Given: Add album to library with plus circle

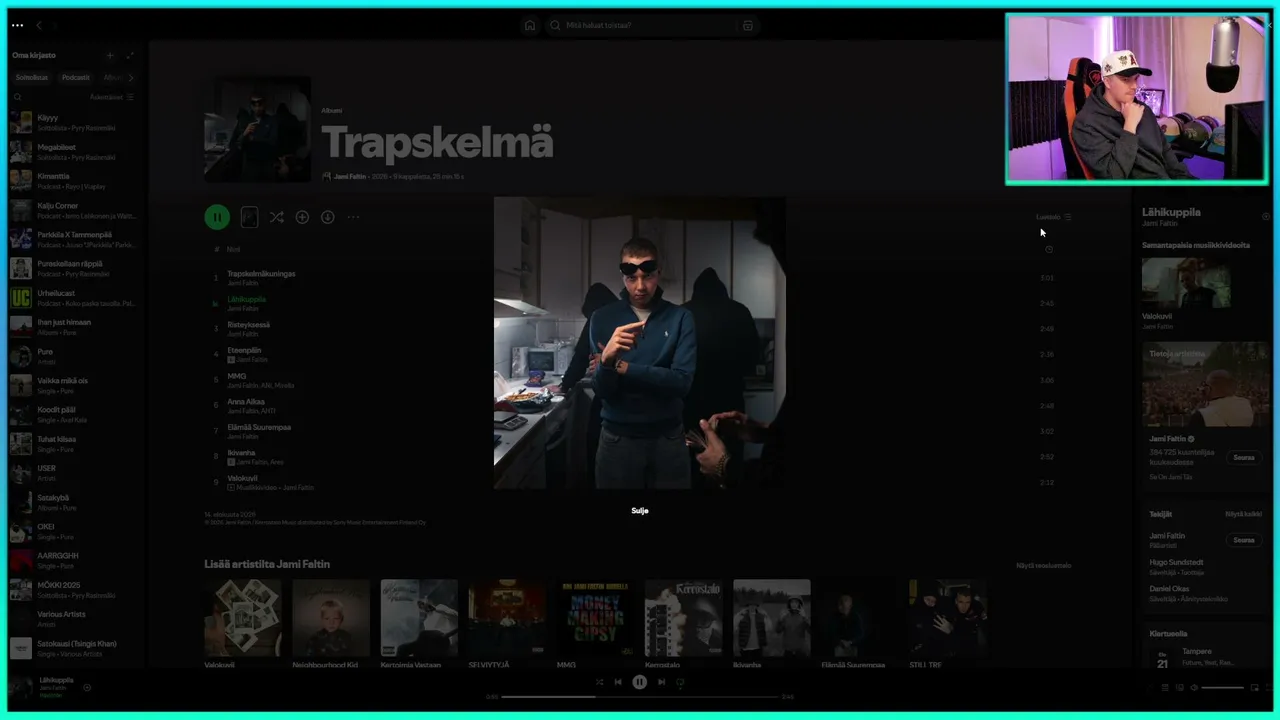Looking at the screenshot, I should pyautogui.click(x=302, y=217).
